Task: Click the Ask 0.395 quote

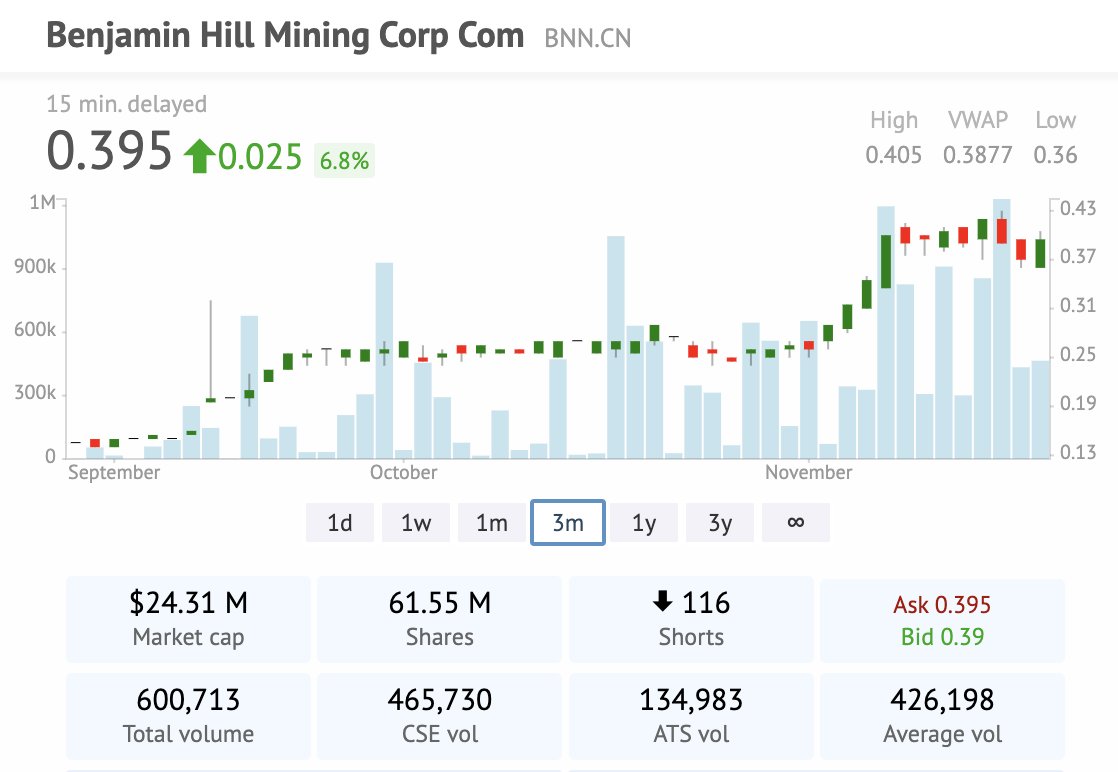Action: 942,604
